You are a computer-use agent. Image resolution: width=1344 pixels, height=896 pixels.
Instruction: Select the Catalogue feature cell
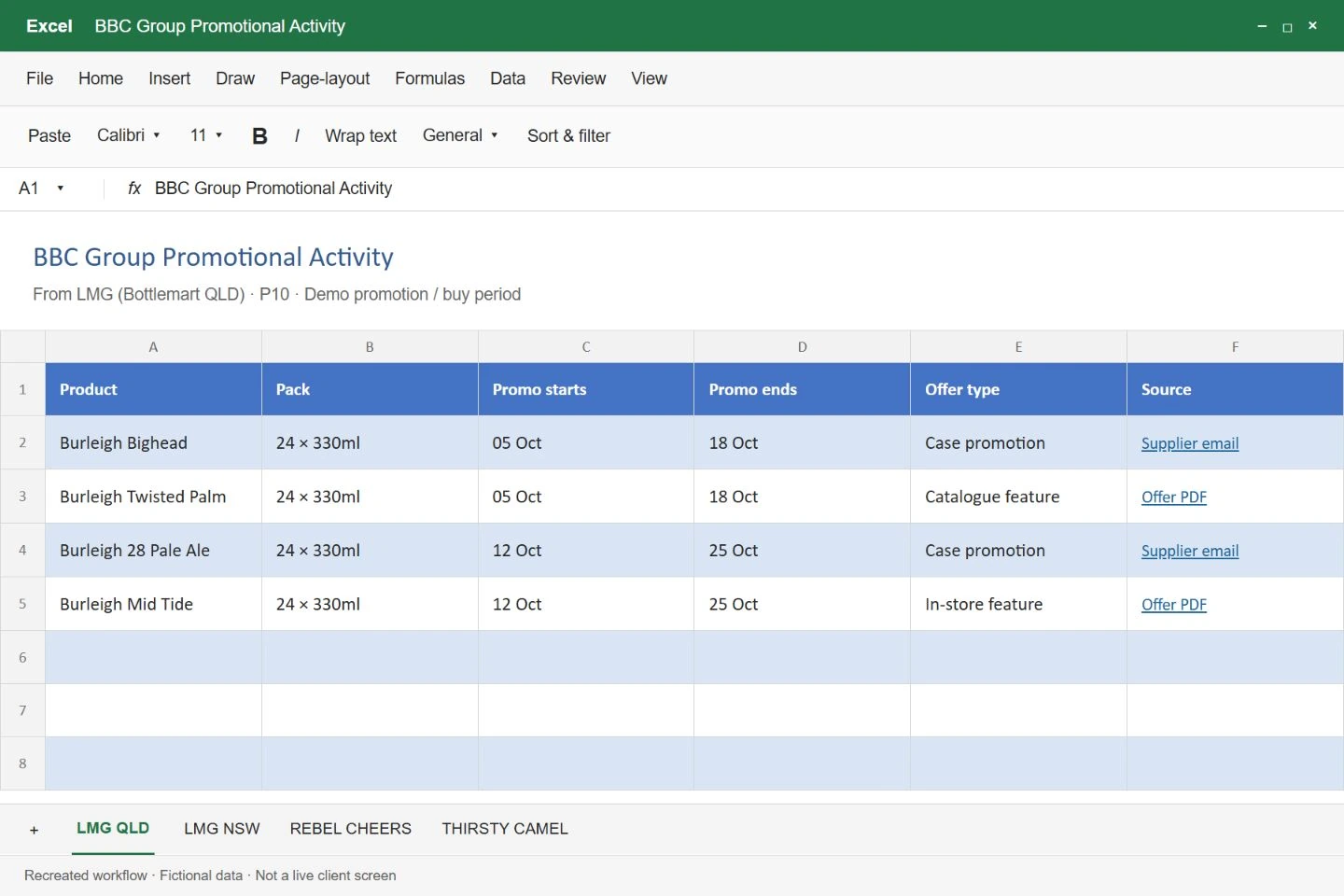coord(1018,497)
